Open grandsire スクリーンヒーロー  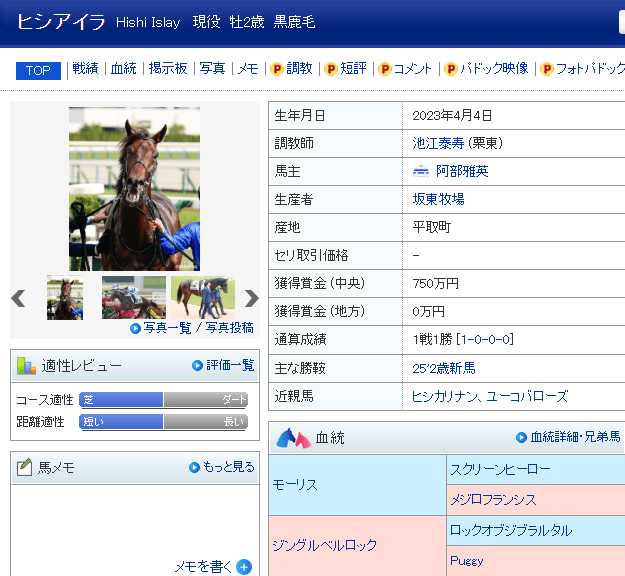pos(500,470)
